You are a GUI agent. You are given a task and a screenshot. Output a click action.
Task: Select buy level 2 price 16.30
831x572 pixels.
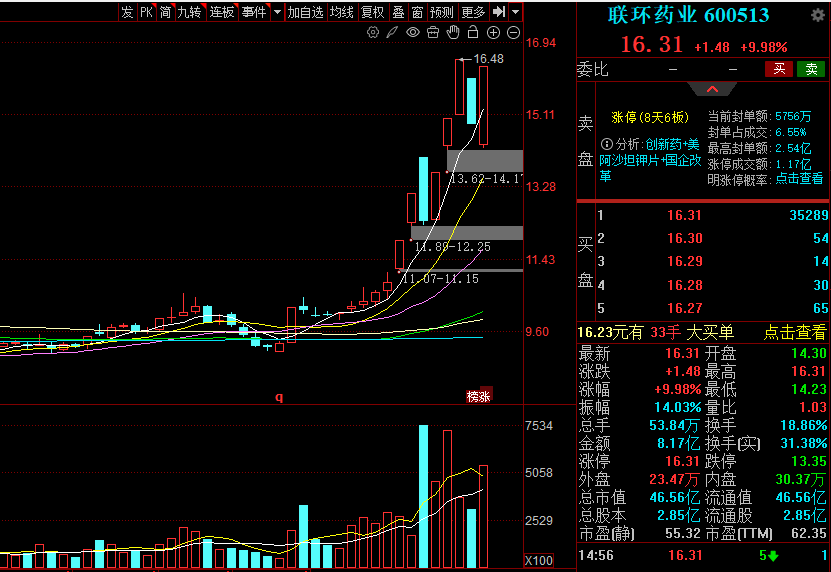pyautogui.click(x=684, y=239)
